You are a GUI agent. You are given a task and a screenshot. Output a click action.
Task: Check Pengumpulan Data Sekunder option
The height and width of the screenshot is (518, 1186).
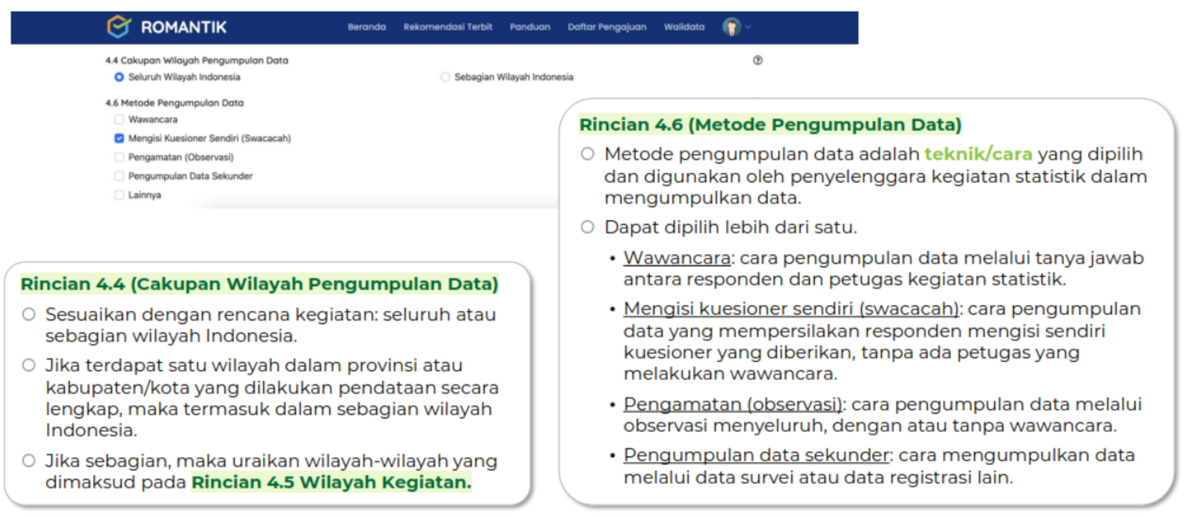119,176
